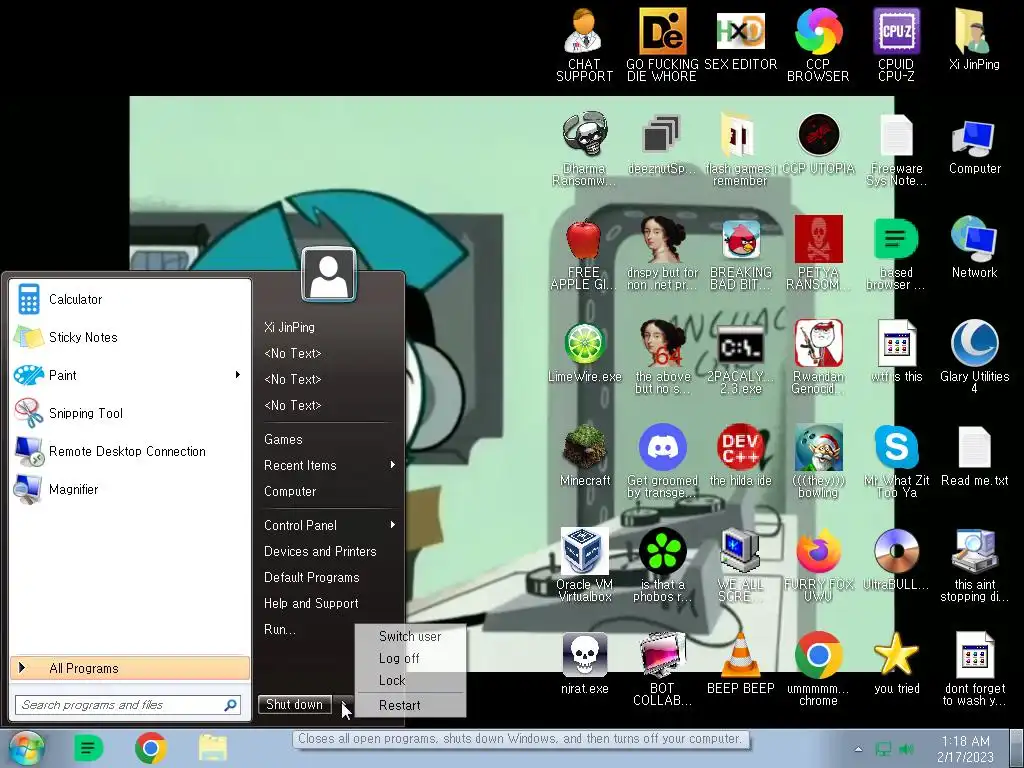Select the FREE APPLE GI... apple icon
The height and width of the screenshot is (768, 1024).
[x=583, y=255]
